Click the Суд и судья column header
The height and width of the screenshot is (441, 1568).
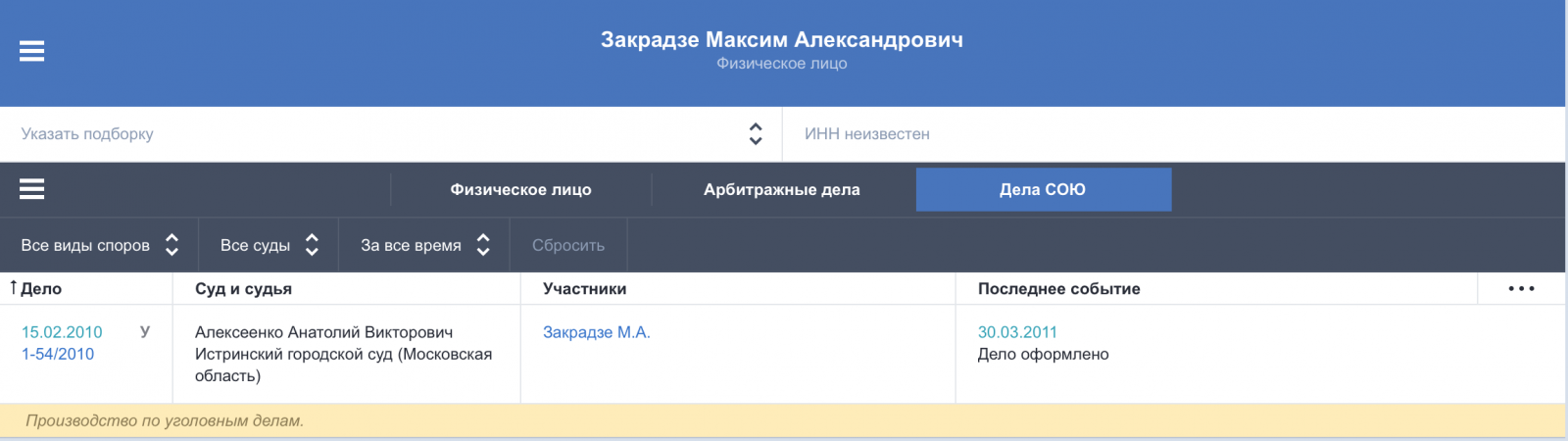click(243, 289)
